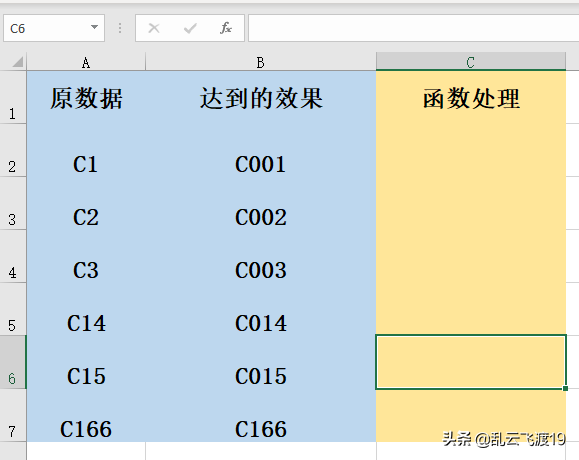Select column C header
This screenshot has width=579, height=460.
[x=471, y=62]
